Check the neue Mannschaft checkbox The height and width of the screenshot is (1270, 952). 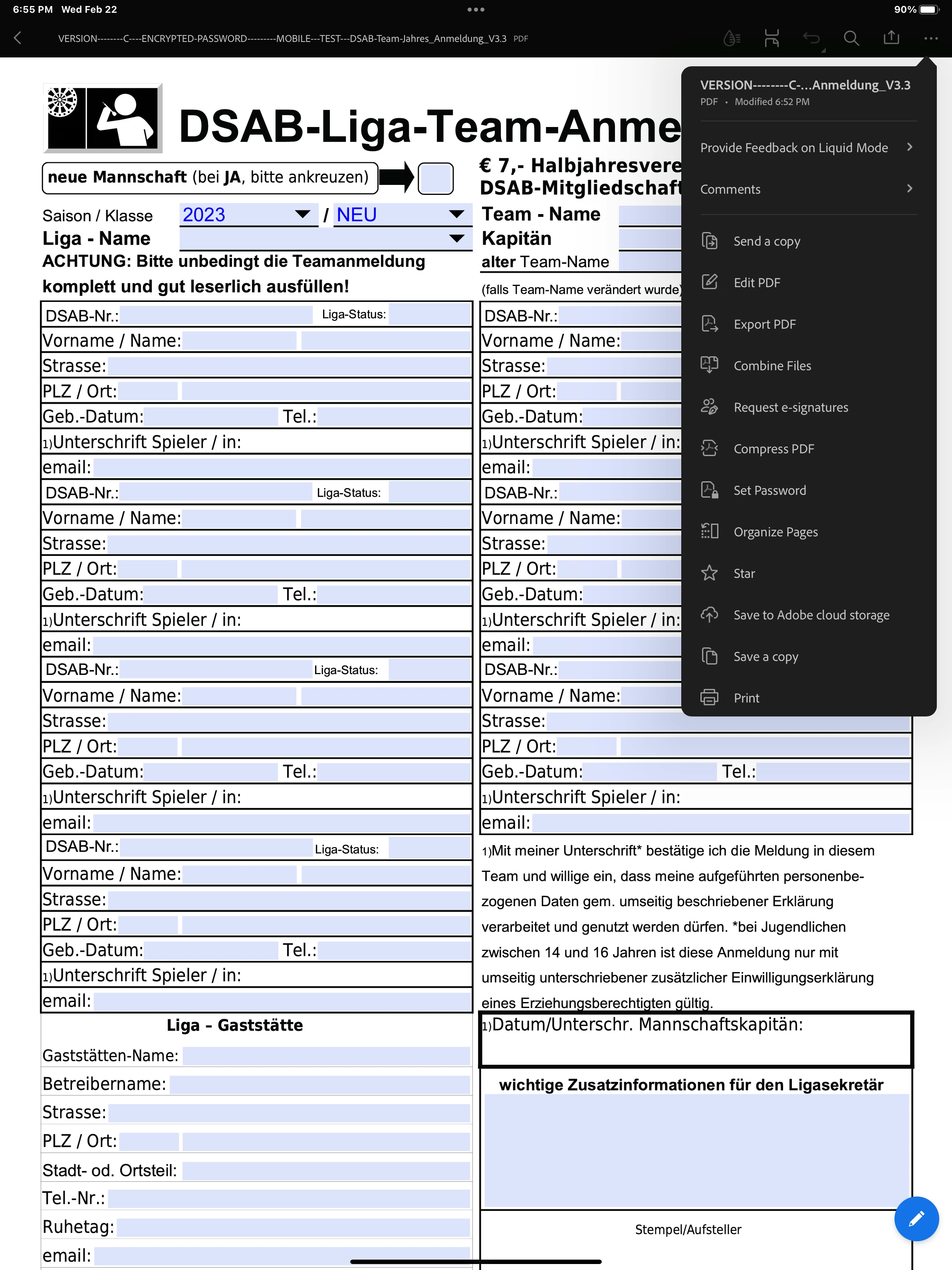pos(435,178)
